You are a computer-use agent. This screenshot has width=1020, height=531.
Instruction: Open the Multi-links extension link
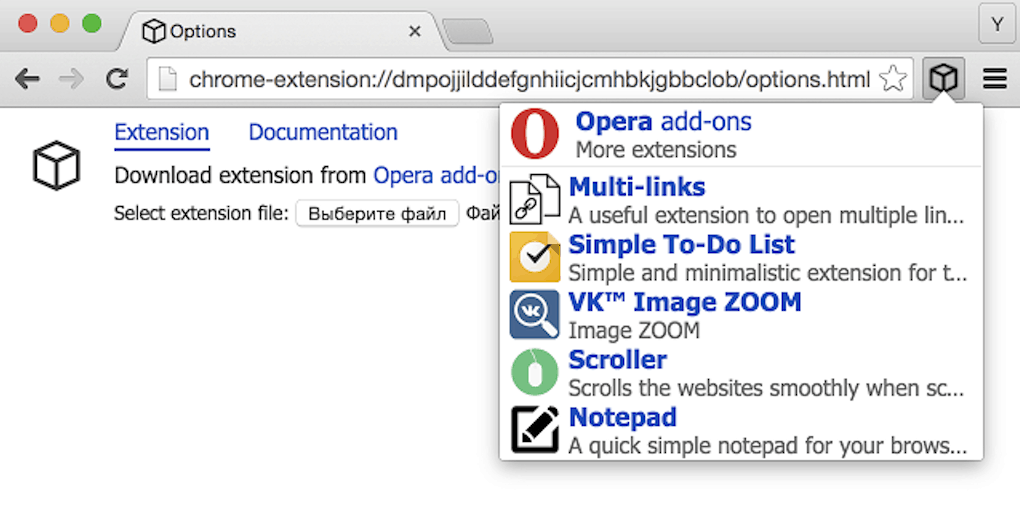637,187
